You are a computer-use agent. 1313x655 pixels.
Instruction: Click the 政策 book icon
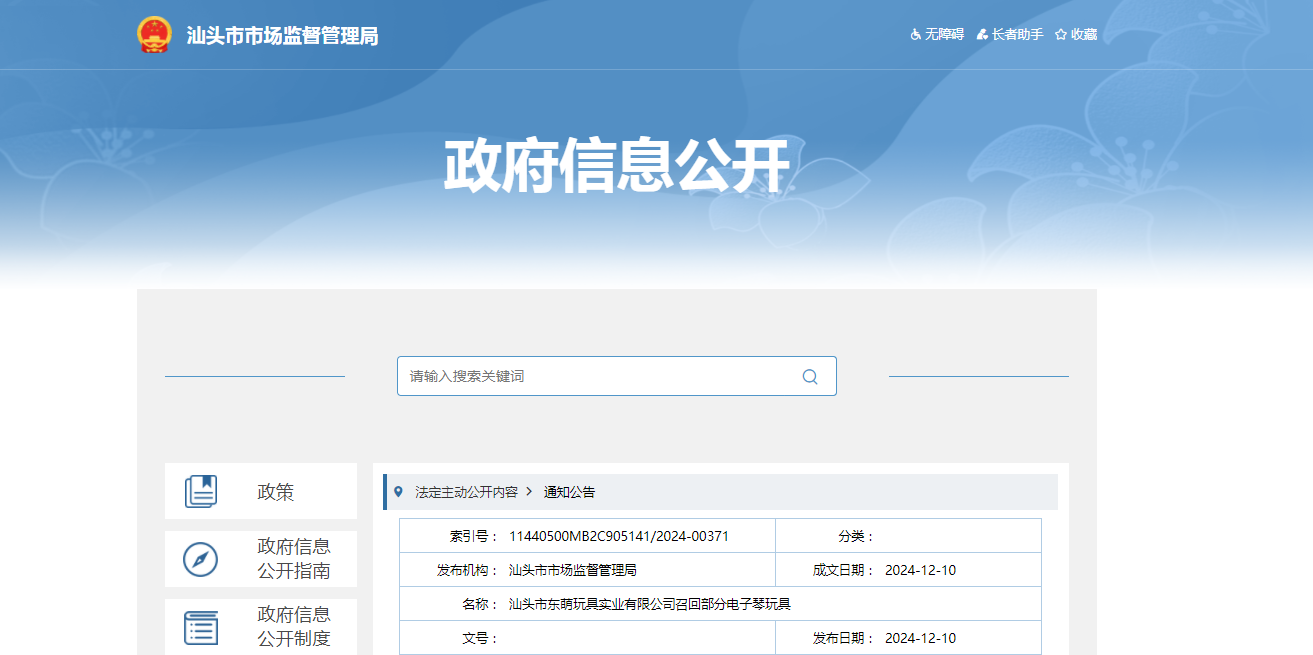[x=201, y=491]
